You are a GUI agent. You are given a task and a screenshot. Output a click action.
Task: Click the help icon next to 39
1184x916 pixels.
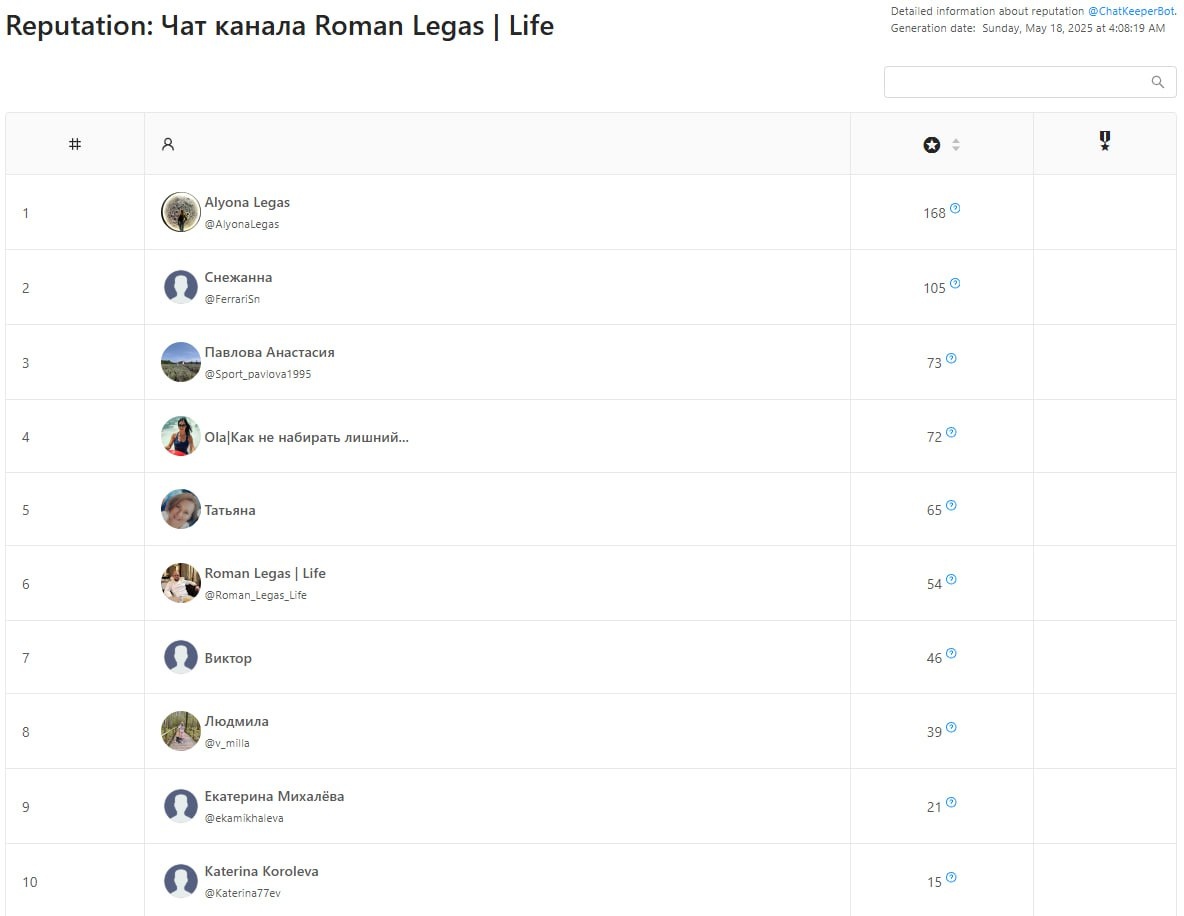click(x=951, y=728)
